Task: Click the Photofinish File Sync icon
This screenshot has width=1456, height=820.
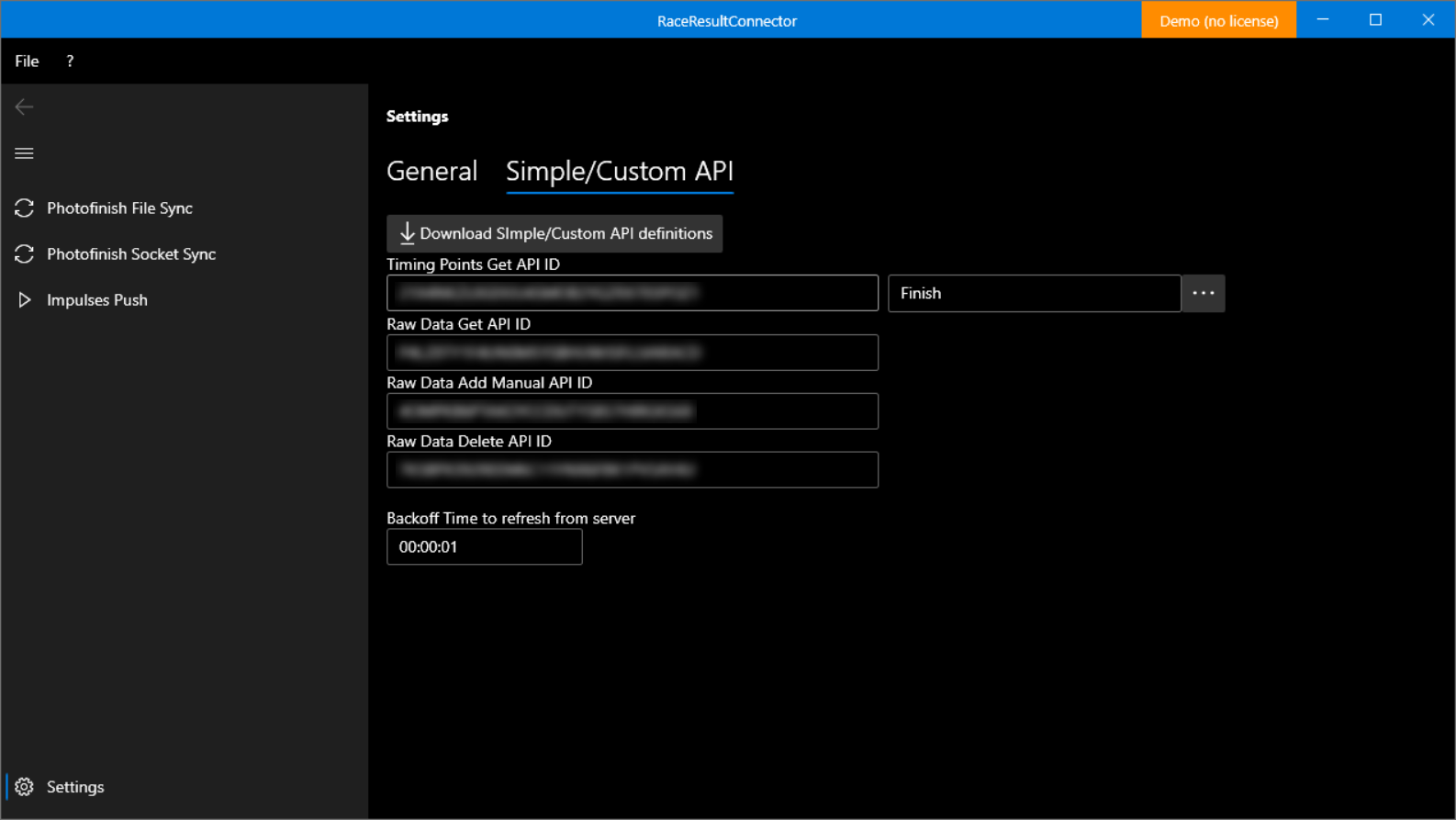Action: click(x=24, y=208)
